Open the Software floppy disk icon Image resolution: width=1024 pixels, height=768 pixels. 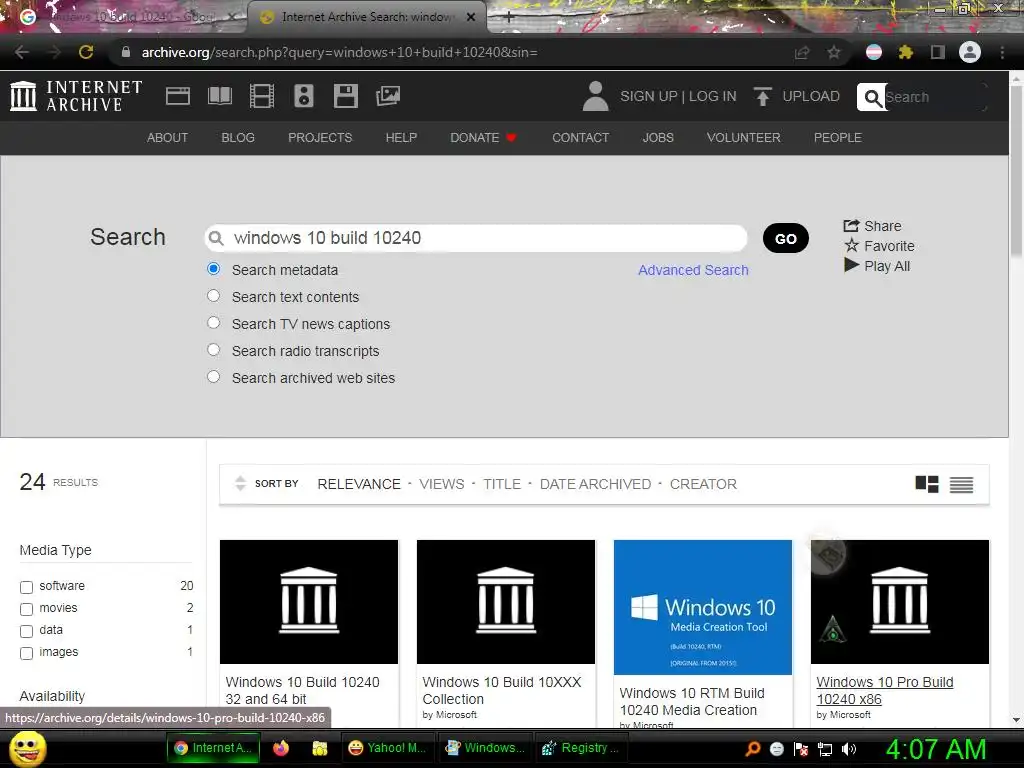pos(345,96)
